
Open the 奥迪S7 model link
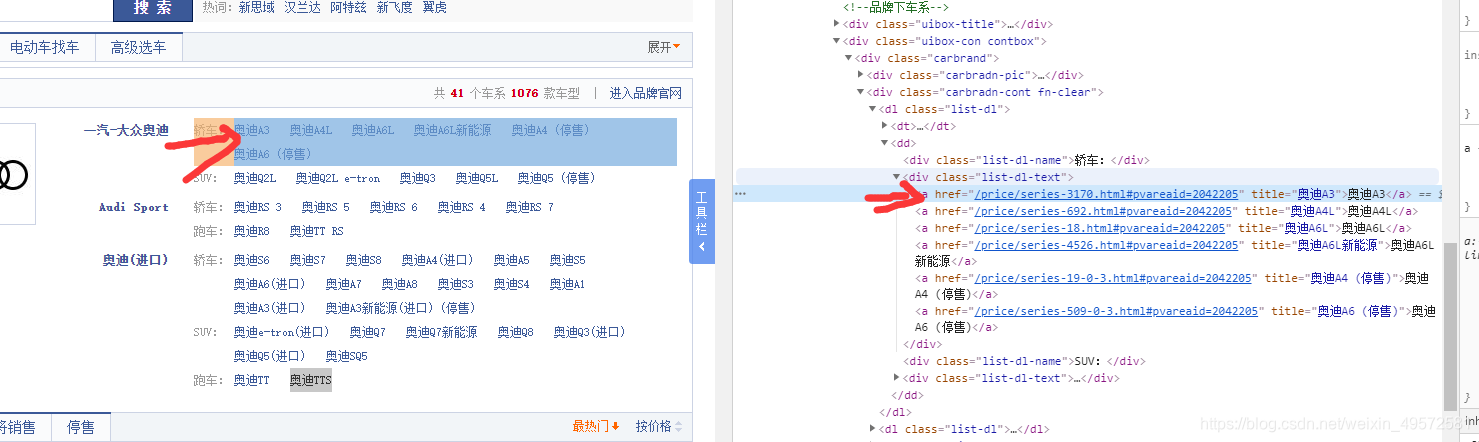(308, 260)
